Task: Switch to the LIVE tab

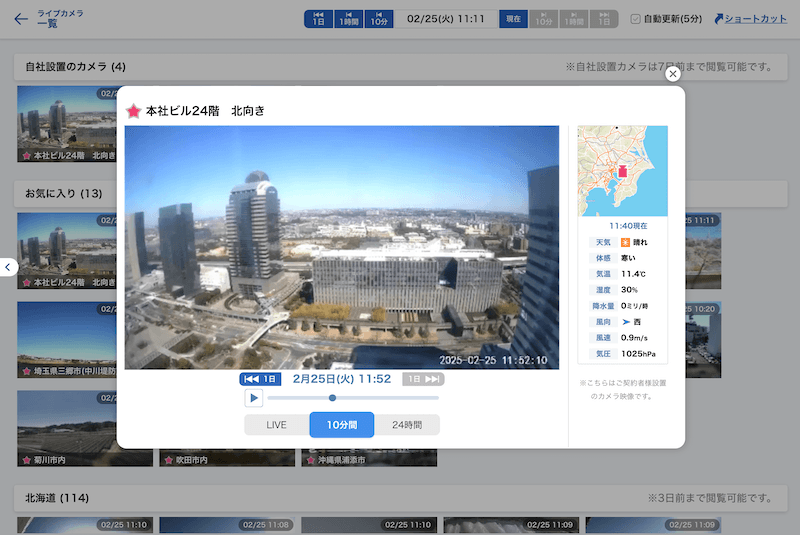Action: pos(277,425)
